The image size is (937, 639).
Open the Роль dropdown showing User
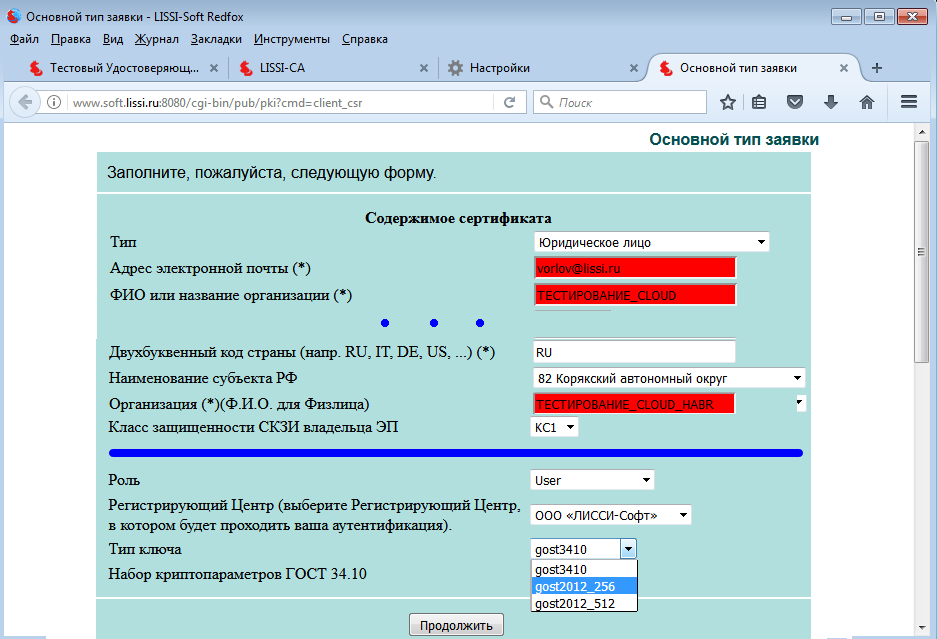click(x=592, y=480)
